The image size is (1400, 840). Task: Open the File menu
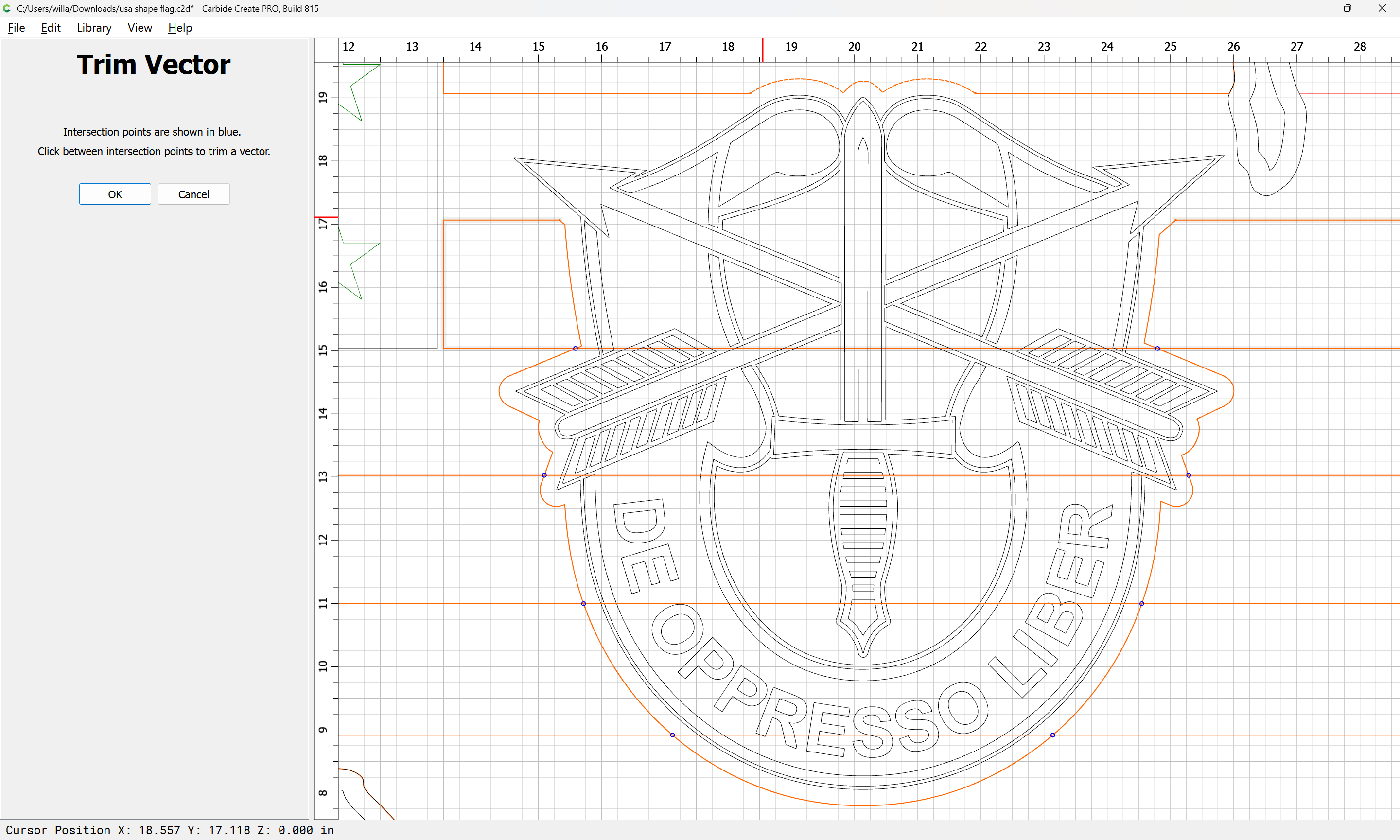pos(17,28)
